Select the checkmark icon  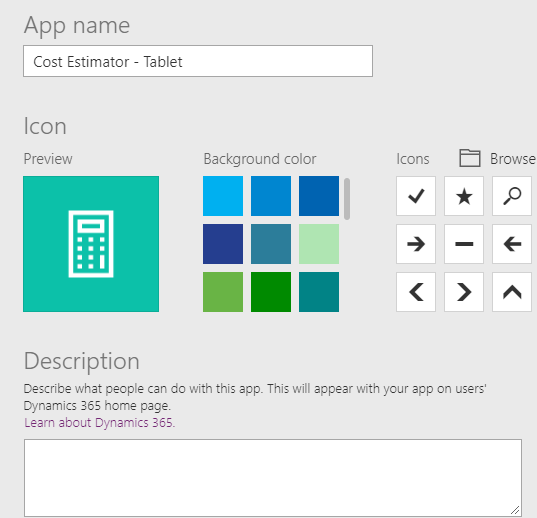(416, 196)
